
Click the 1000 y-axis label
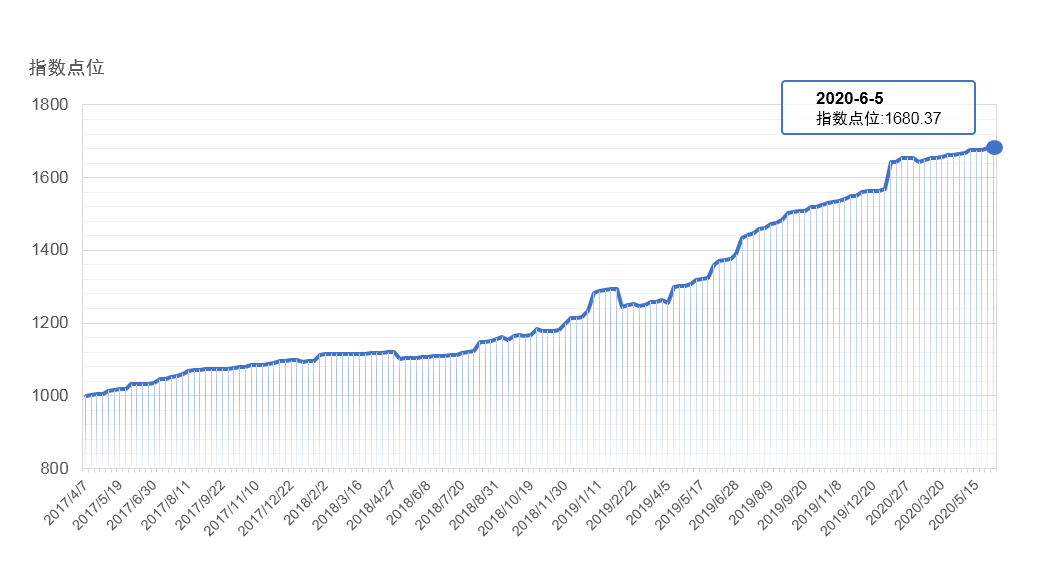tap(50, 395)
